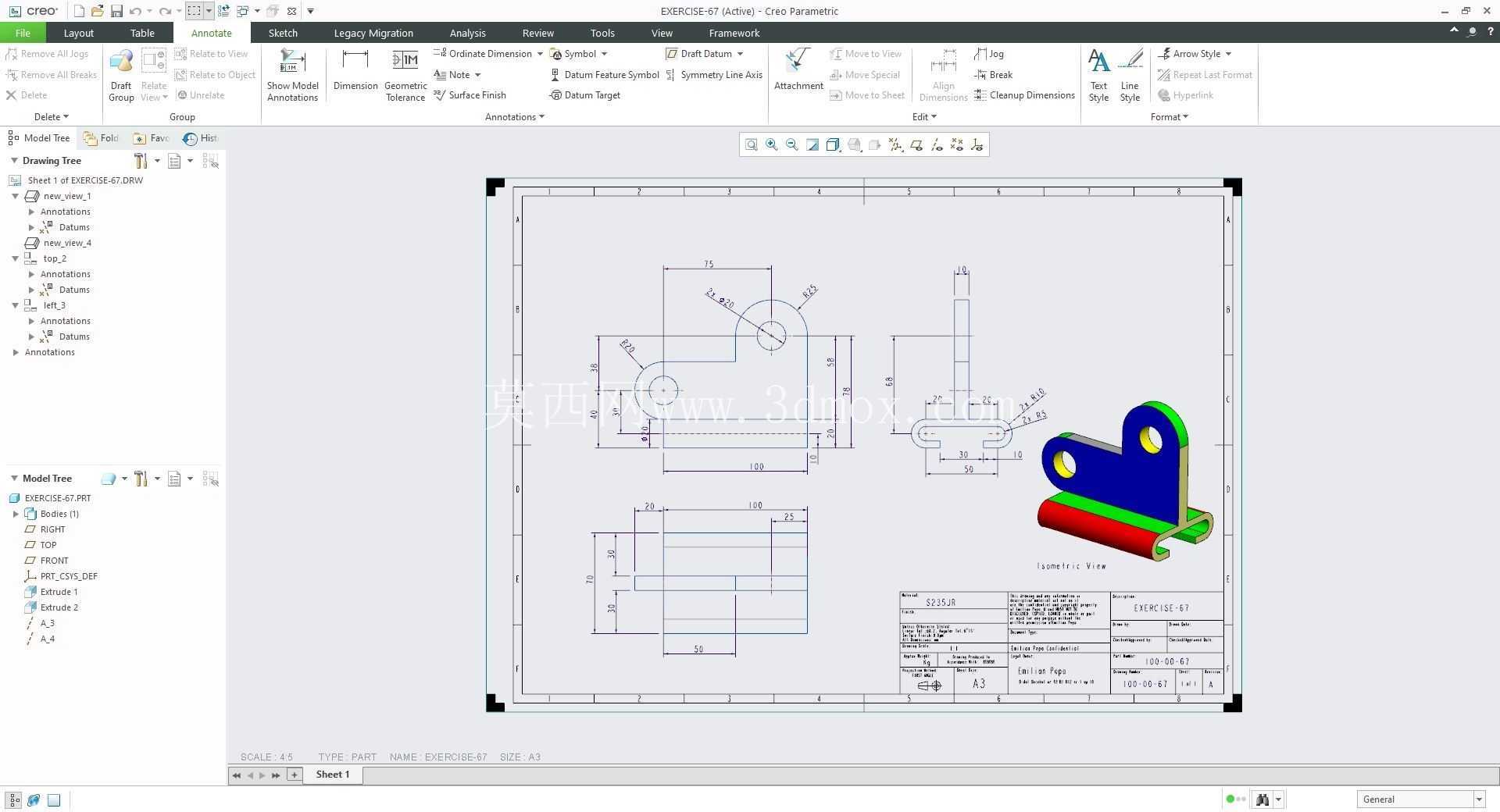
Task: Toggle datum axis display
Action: tap(937, 145)
